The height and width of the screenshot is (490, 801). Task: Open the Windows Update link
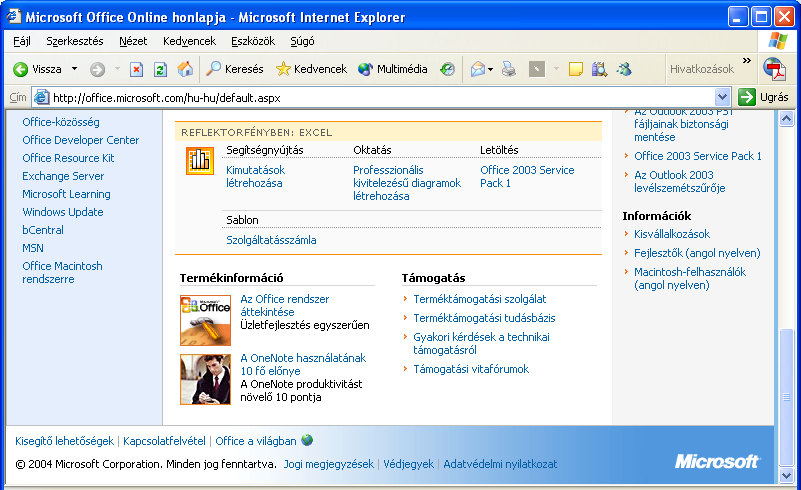[63, 212]
